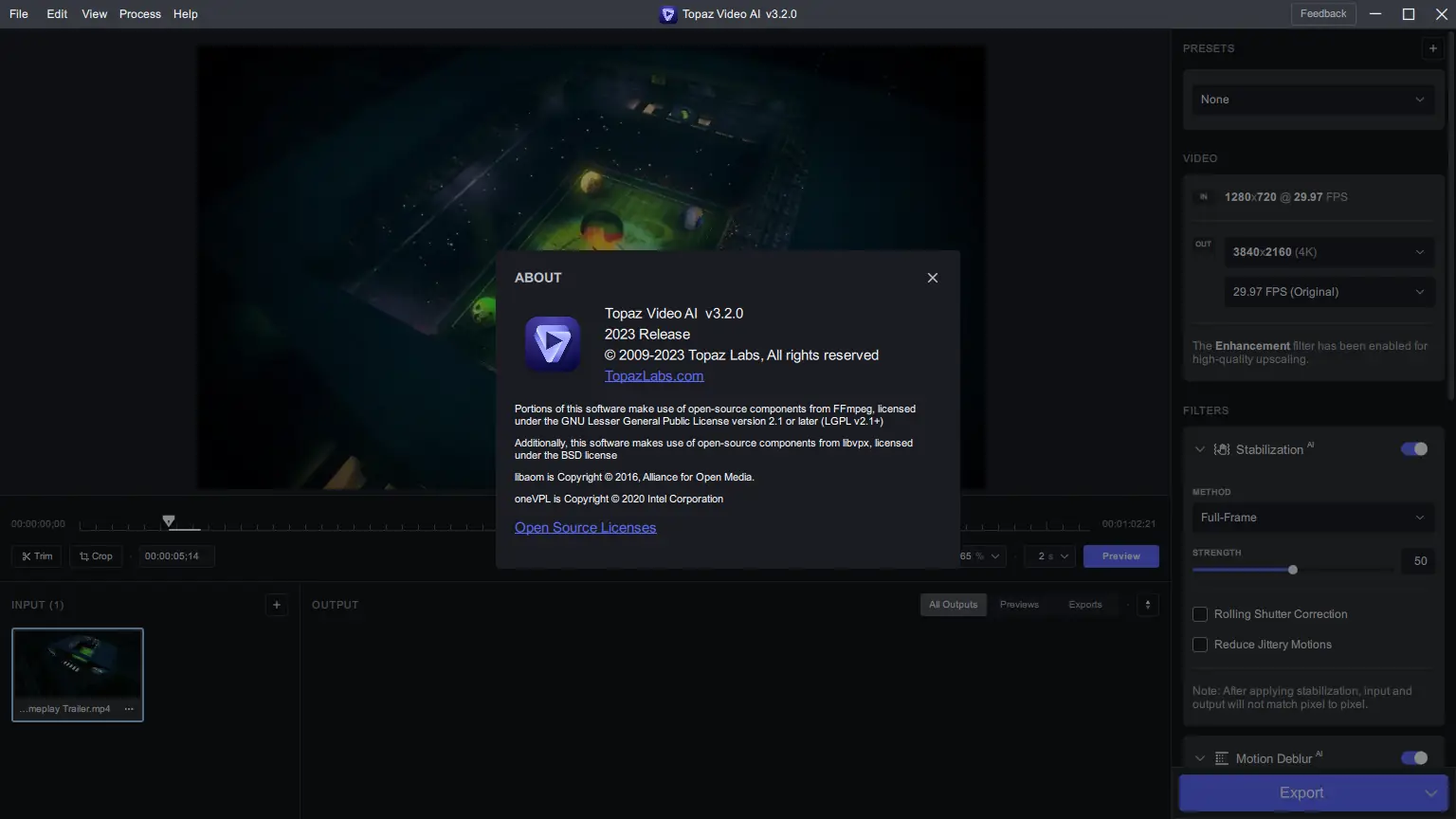Minimize the Topaz Video AI window
This screenshot has width=1456, height=819.
[x=1376, y=14]
